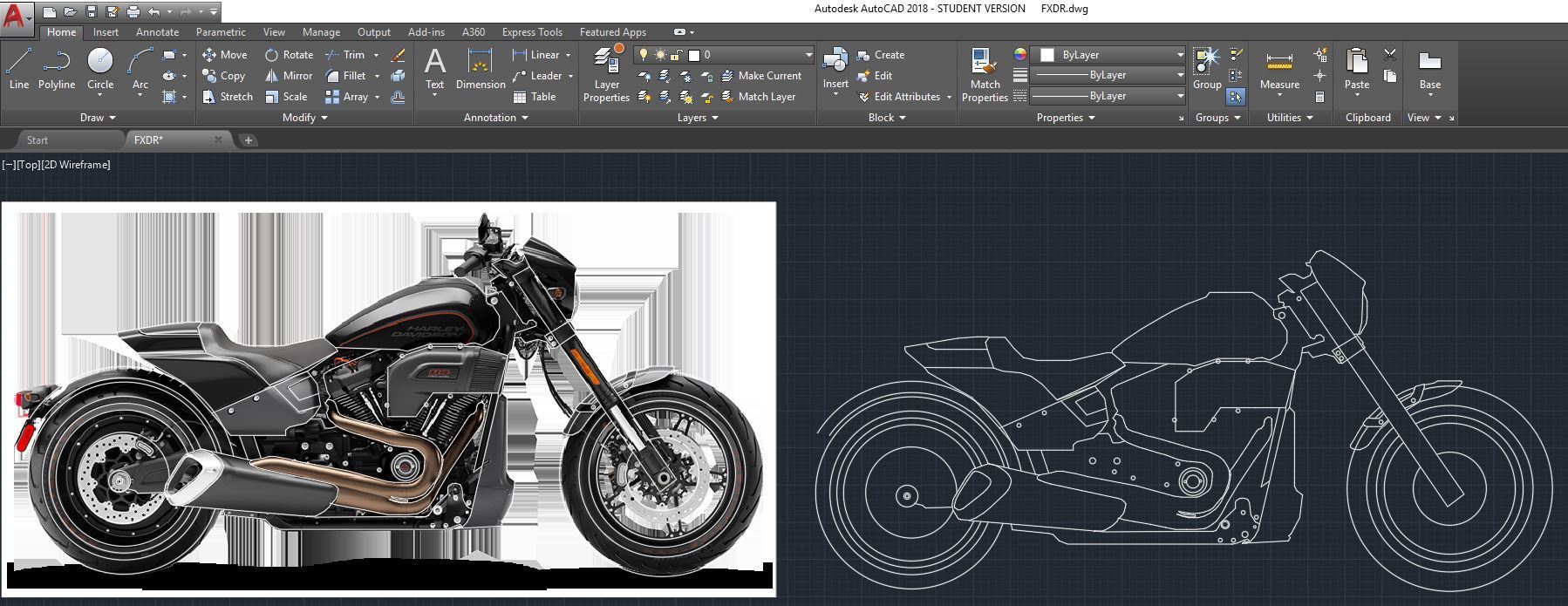This screenshot has height=606, width=1568.
Task: Expand the Draw panel
Action: click(97, 118)
